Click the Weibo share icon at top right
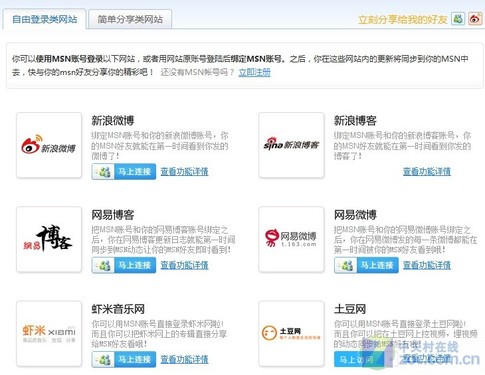 475,19
